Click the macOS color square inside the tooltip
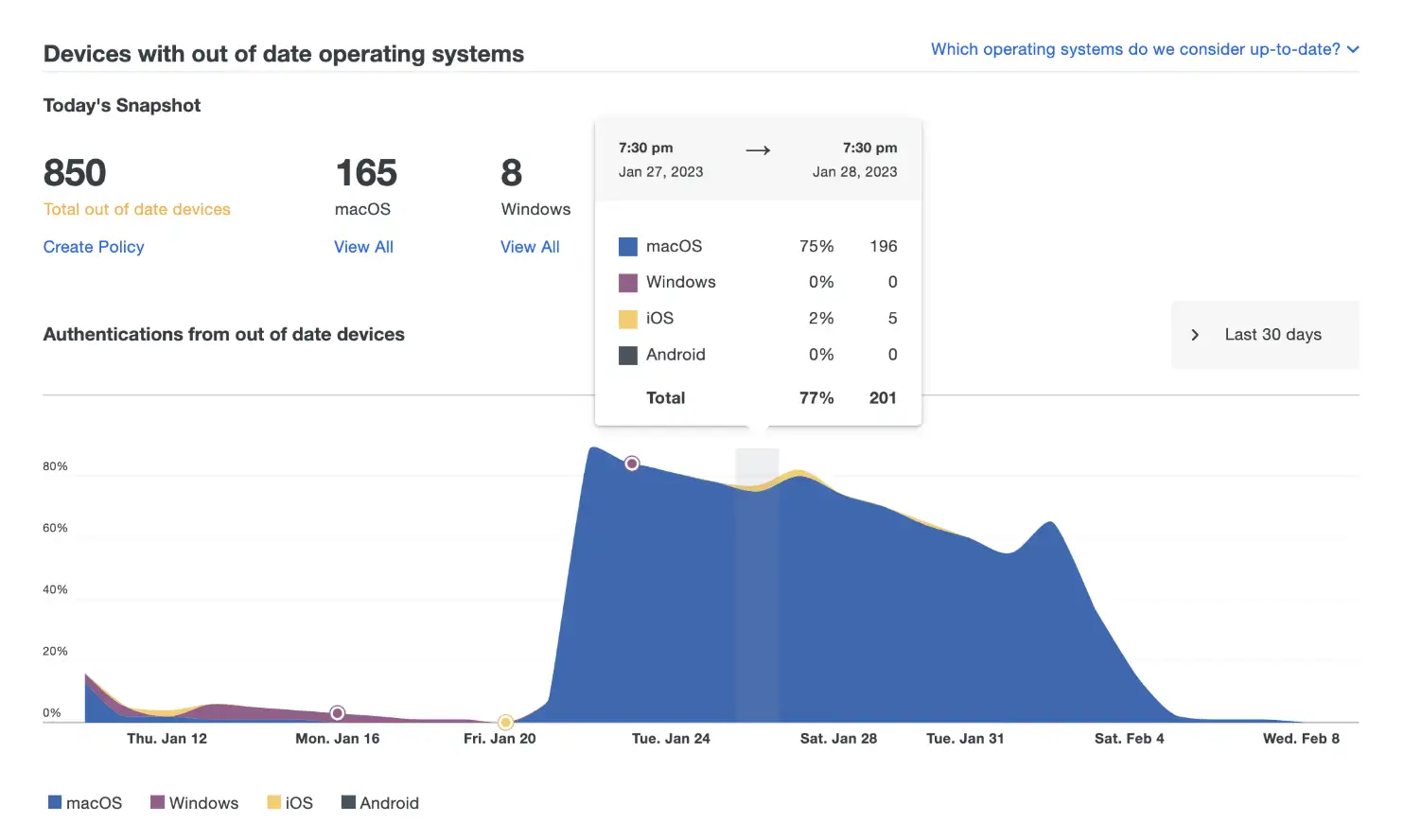 (628, 246)
